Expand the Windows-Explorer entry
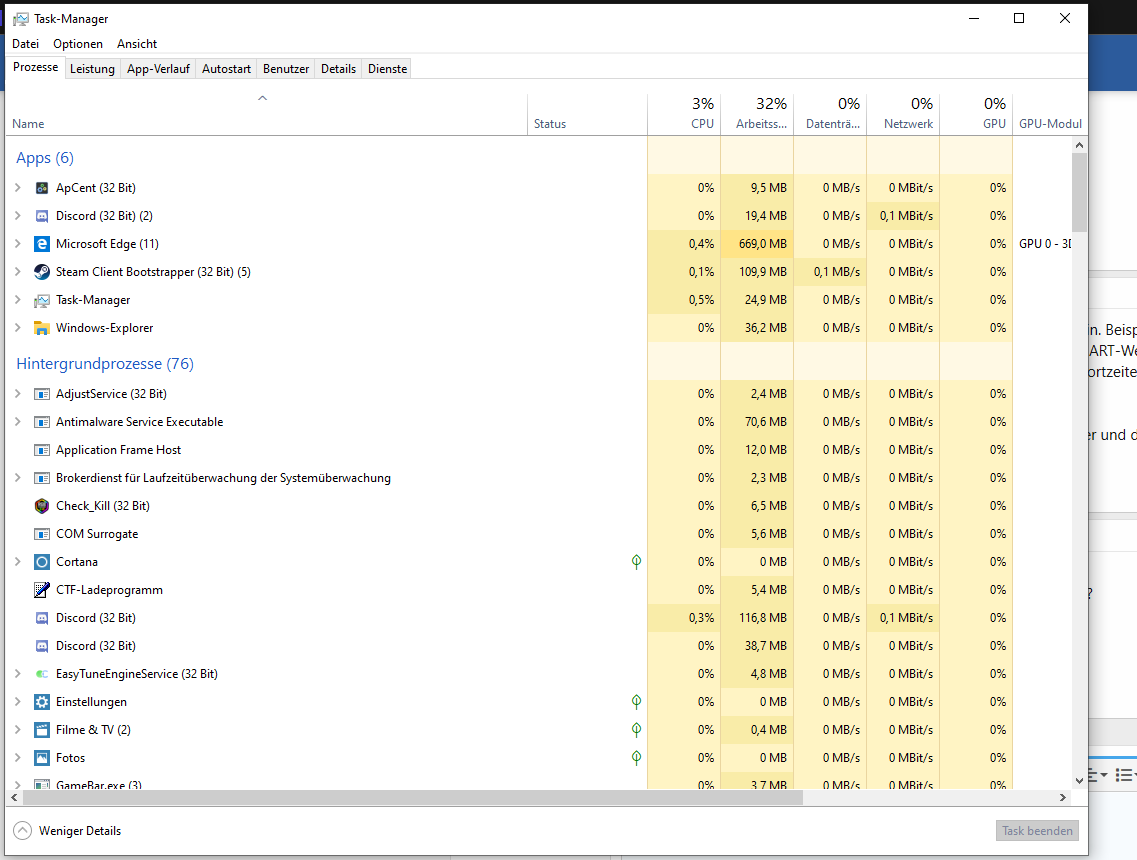Screen dimensions: 1137x860 18,328
